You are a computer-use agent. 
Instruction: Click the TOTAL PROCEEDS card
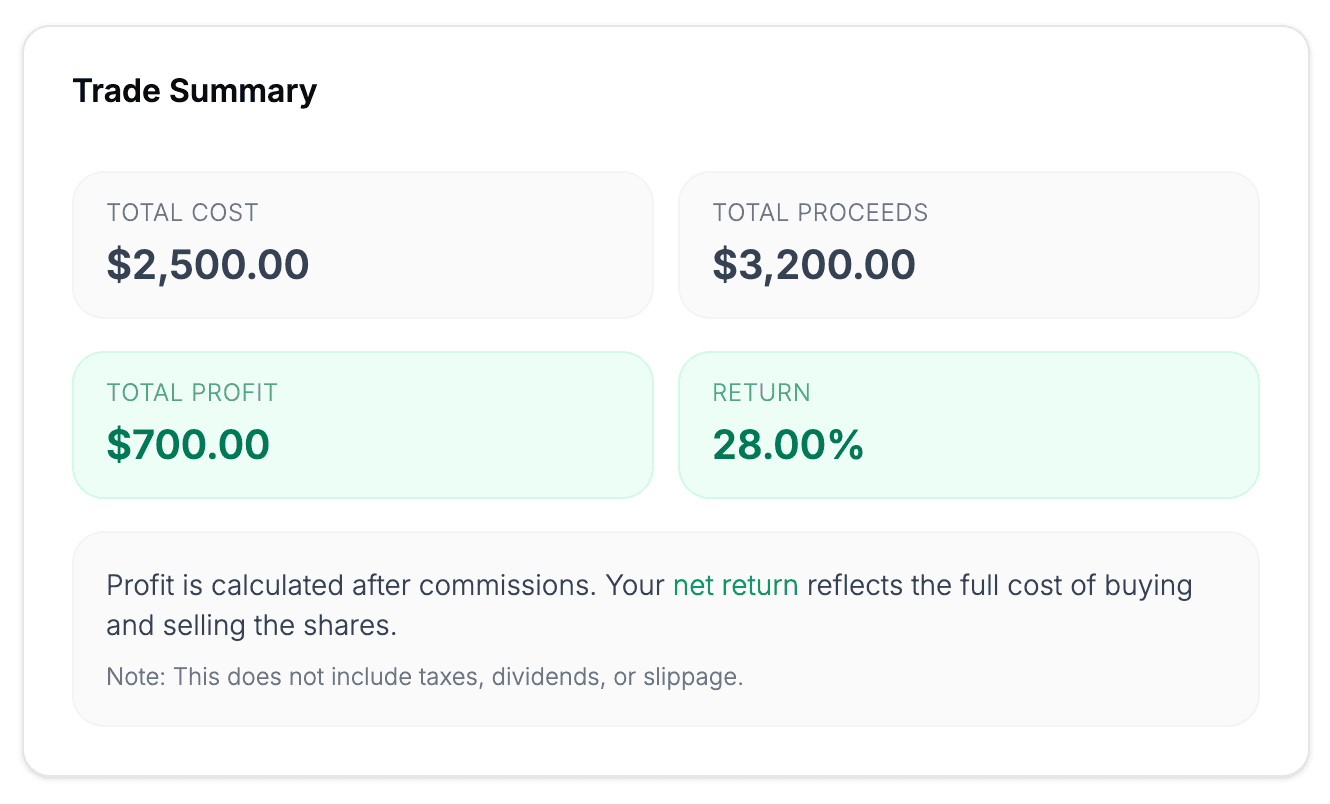click(968, 244)
